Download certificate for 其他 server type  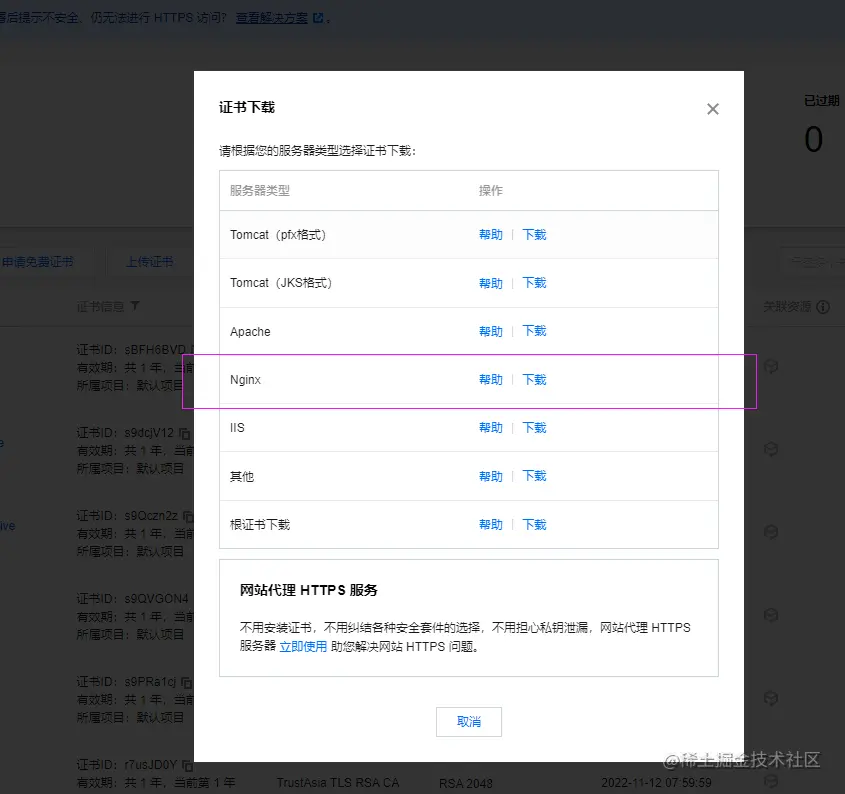pyautogui.click(x=534, y=476)
